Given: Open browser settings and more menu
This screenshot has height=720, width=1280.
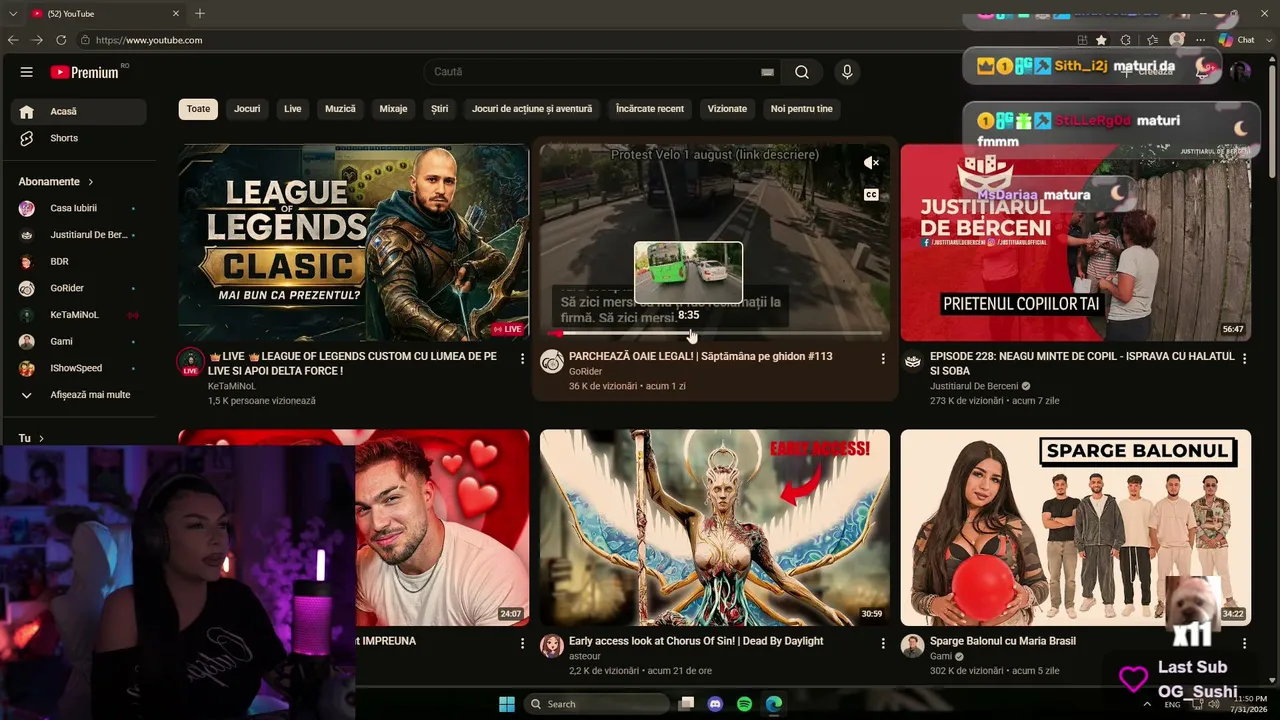Looking at the screenshot, I should click(x=1201, y=40).
